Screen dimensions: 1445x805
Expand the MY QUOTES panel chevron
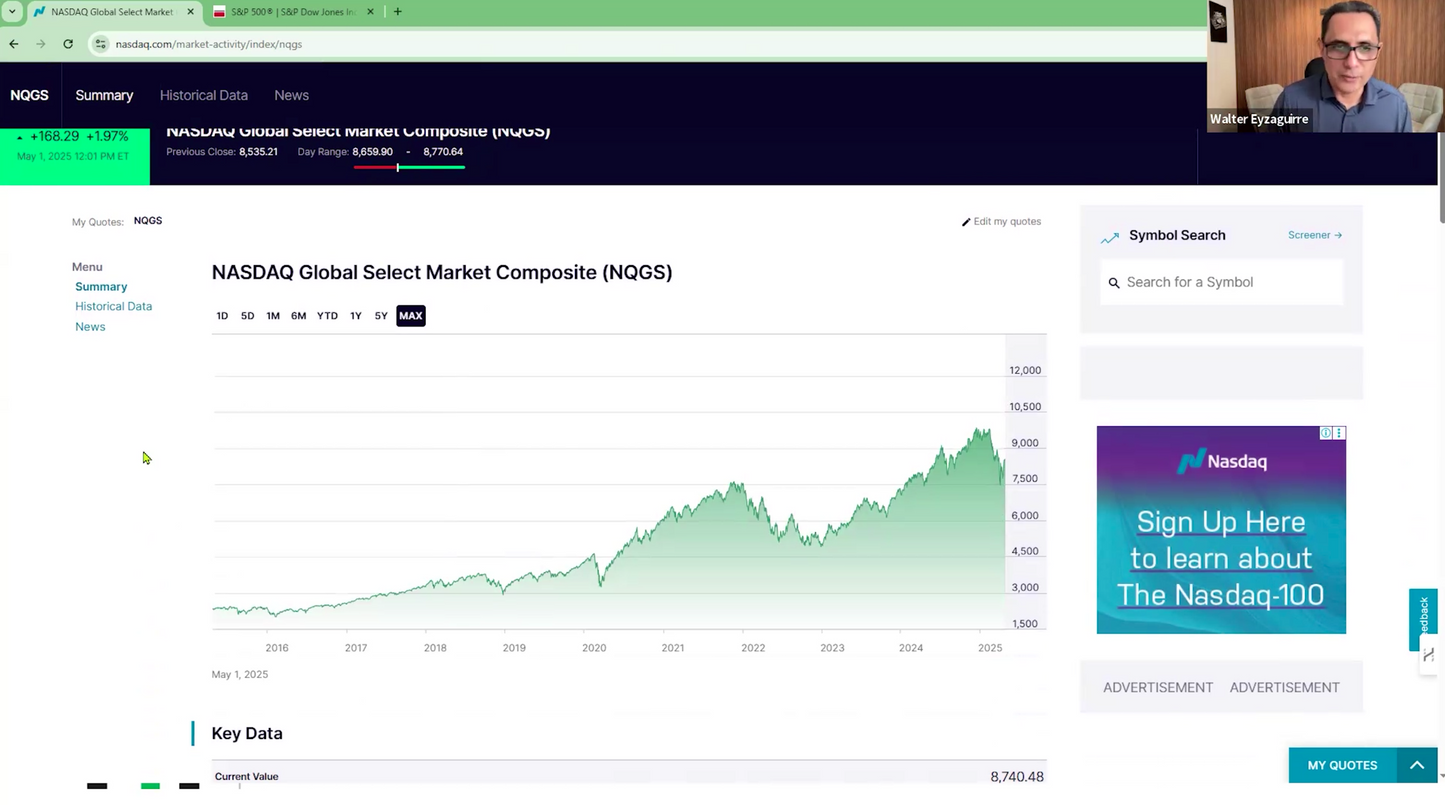pos(1417,765)
